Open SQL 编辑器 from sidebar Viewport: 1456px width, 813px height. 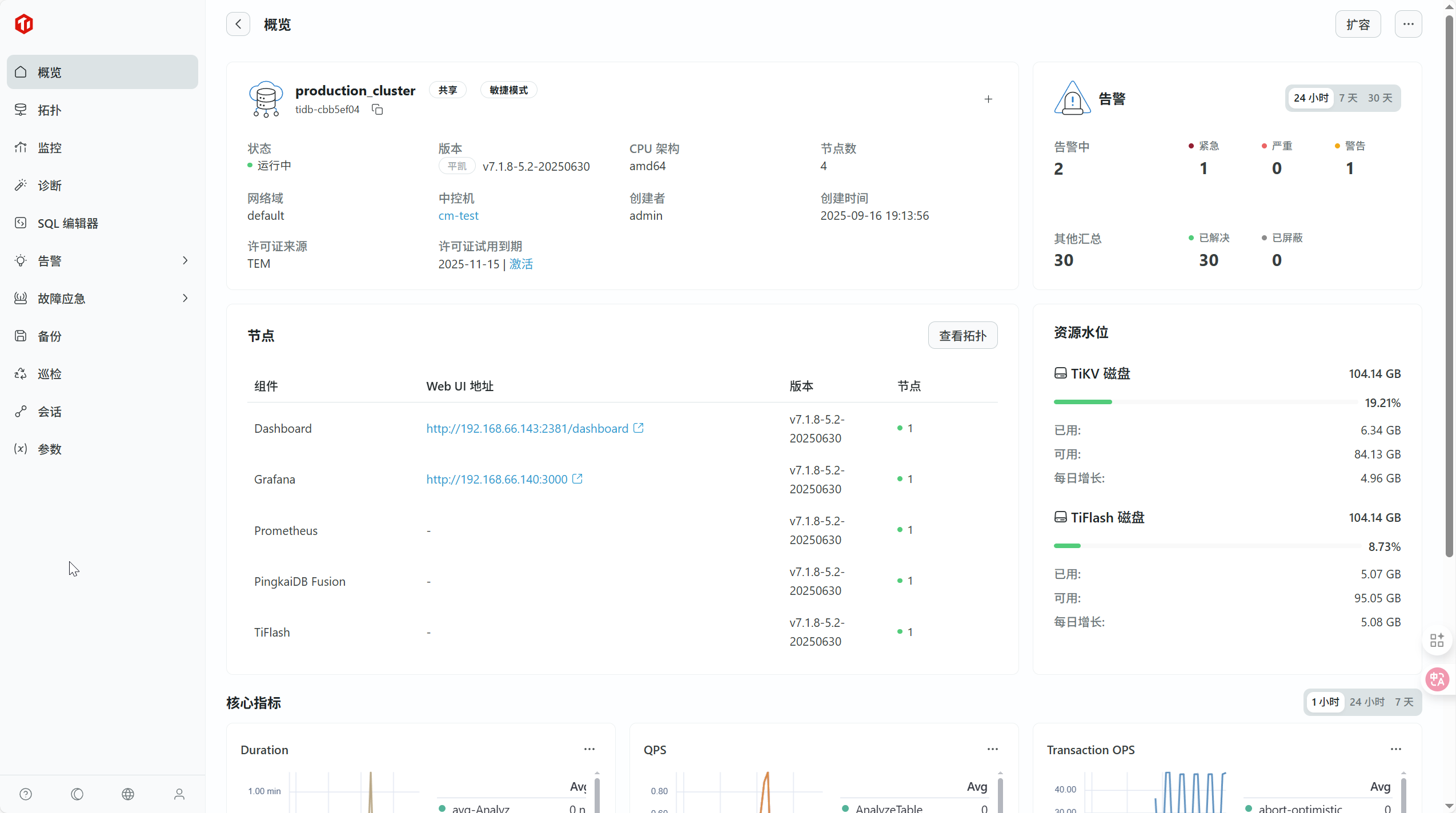[x=67, y=223]
